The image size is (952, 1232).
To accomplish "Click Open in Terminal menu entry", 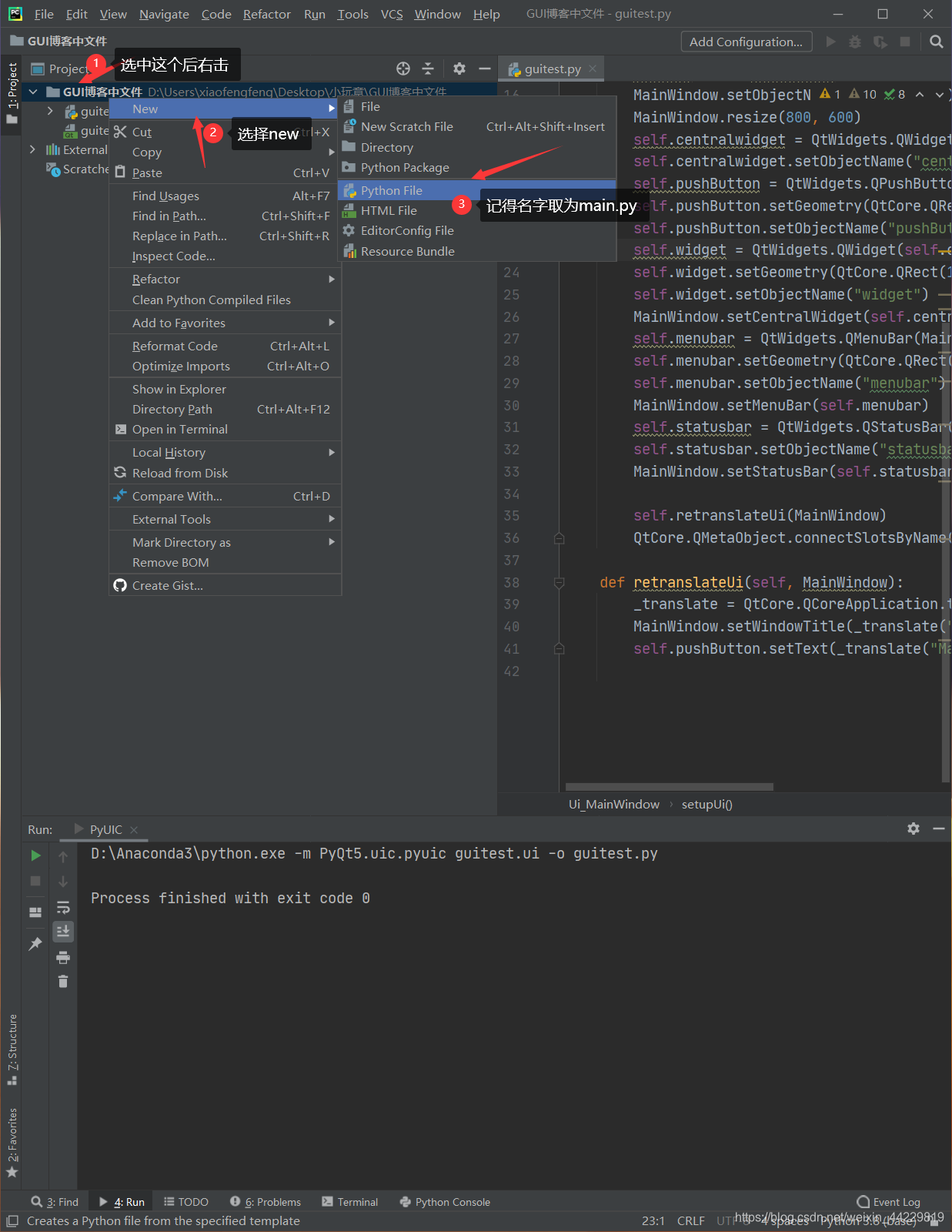I will pyautogui.click(x=225, y=430).
